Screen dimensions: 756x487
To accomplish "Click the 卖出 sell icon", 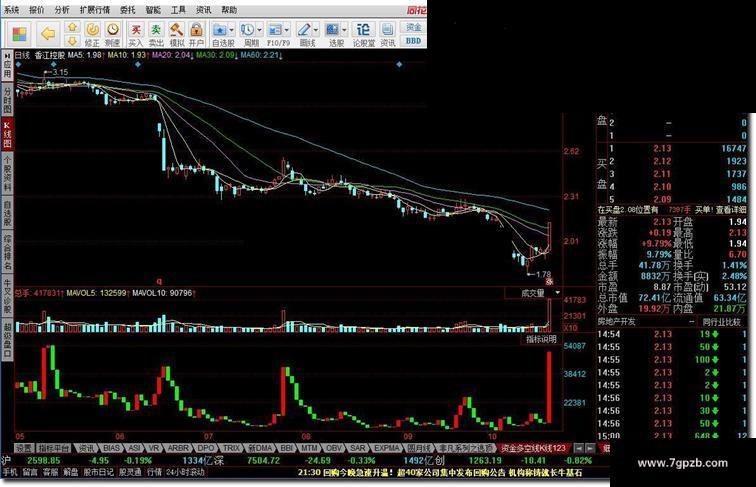I will tap(156, 34).
